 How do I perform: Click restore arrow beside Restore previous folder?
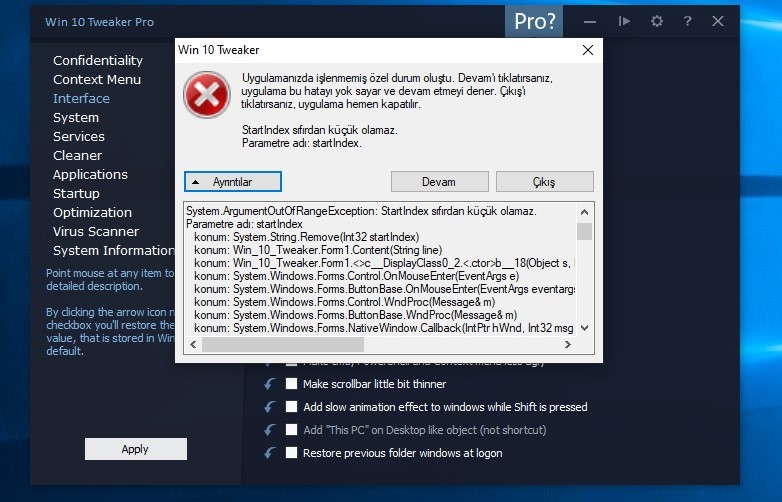coord(270,452)
